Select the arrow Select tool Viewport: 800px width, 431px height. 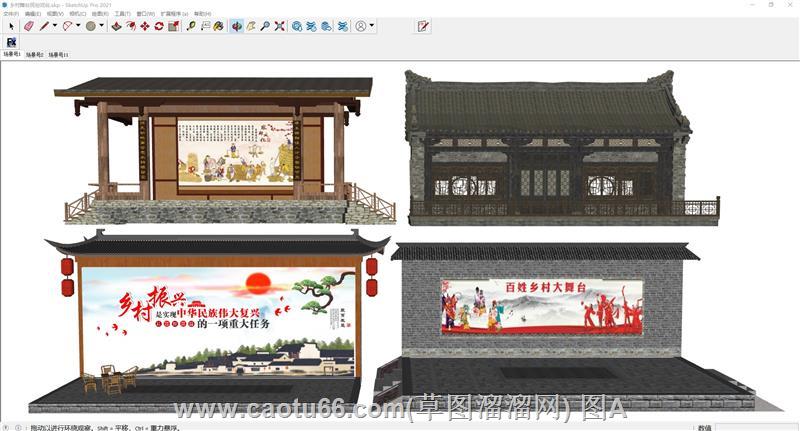coord(11,26)
